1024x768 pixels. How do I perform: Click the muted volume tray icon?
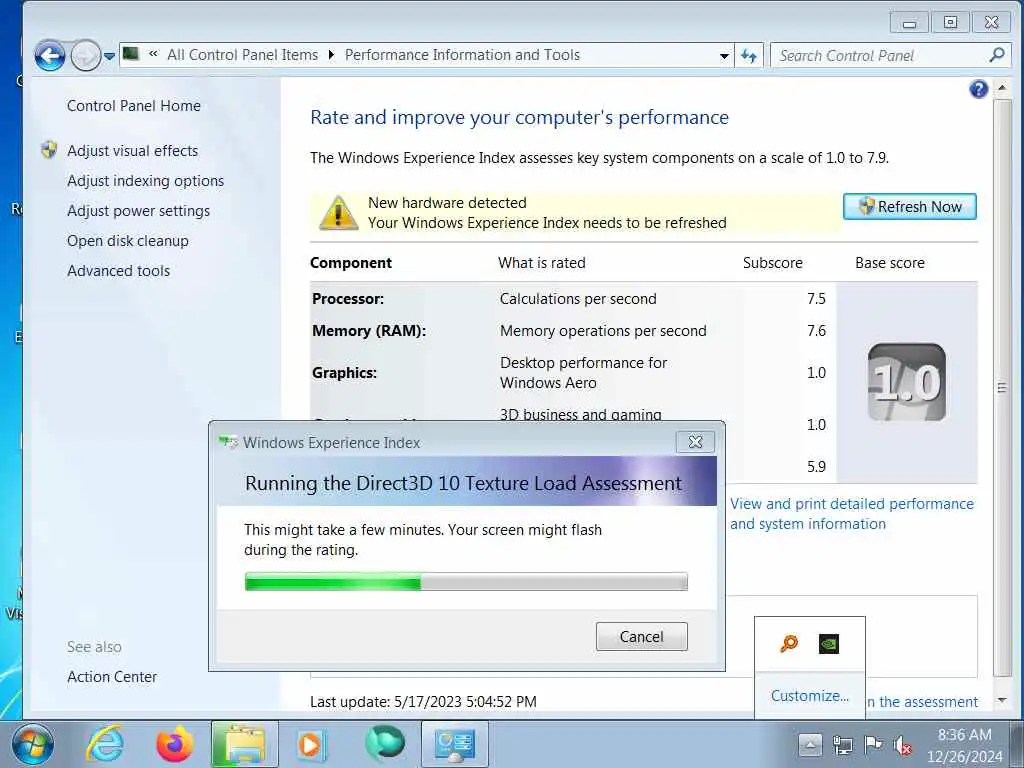coord(903,745)
